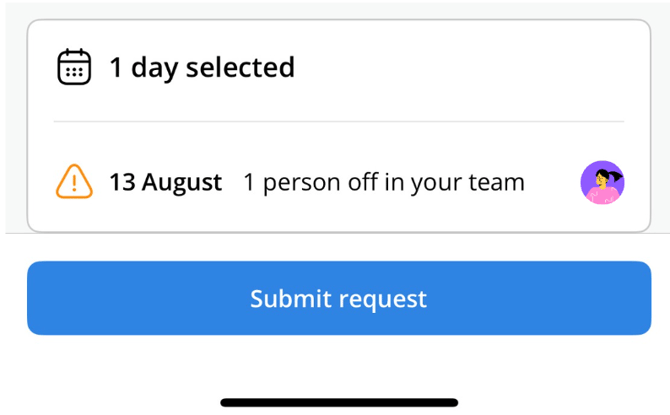Click the number '13' in the date
670x415 pixels.
point(123,182)
